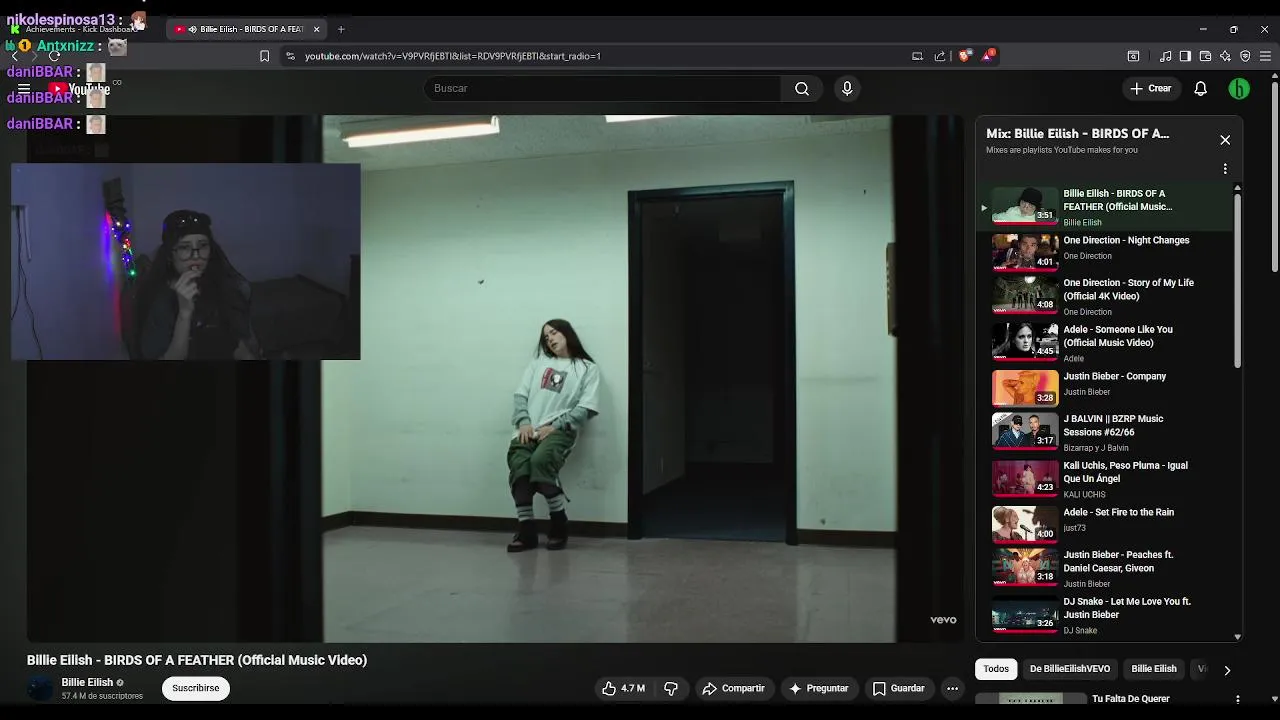Play Adele - Someone Like You
1280x720 pixels.
[1105, 343]
